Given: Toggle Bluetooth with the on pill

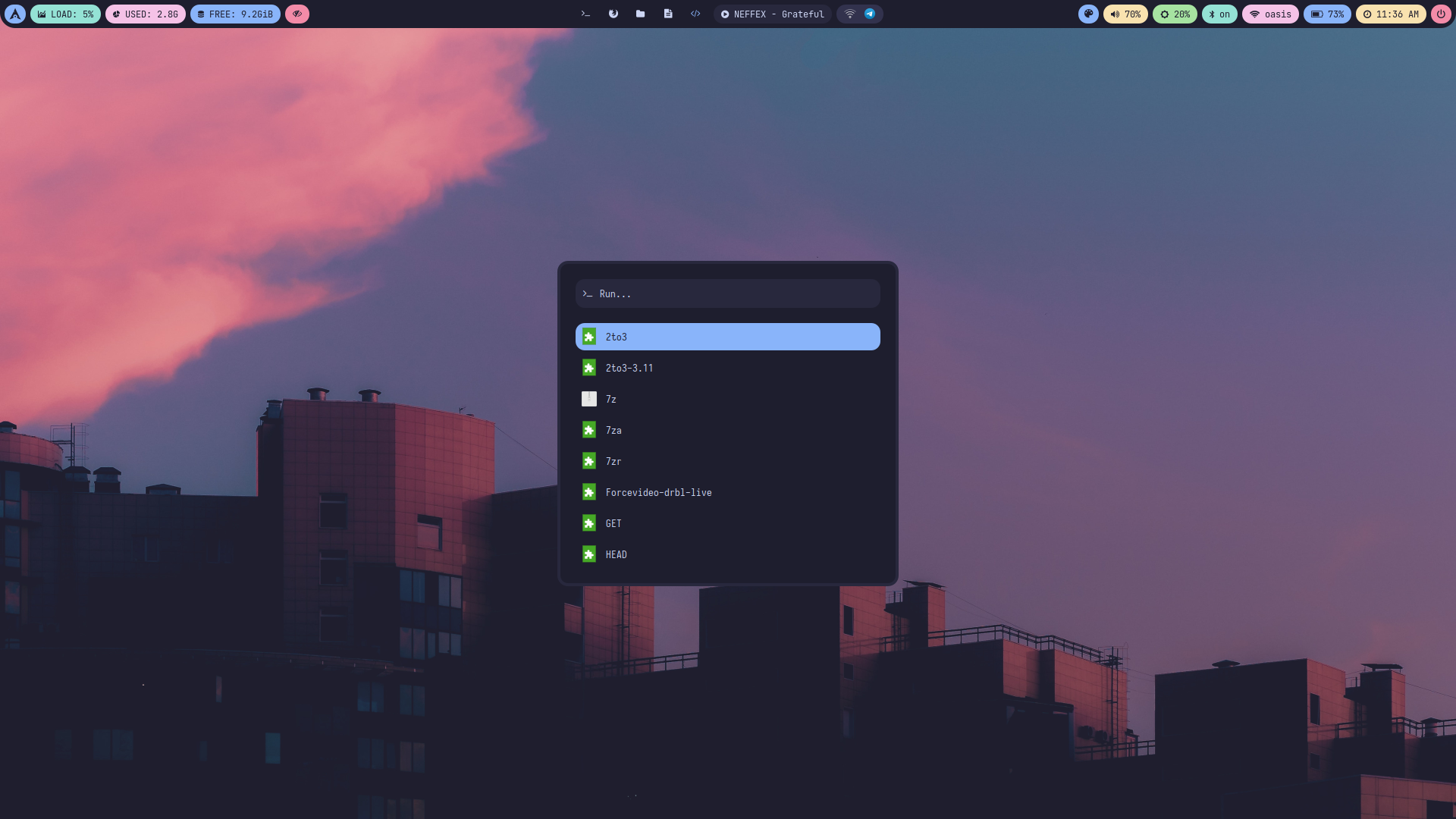Looking at the screenshot, I should point(1219,14).
